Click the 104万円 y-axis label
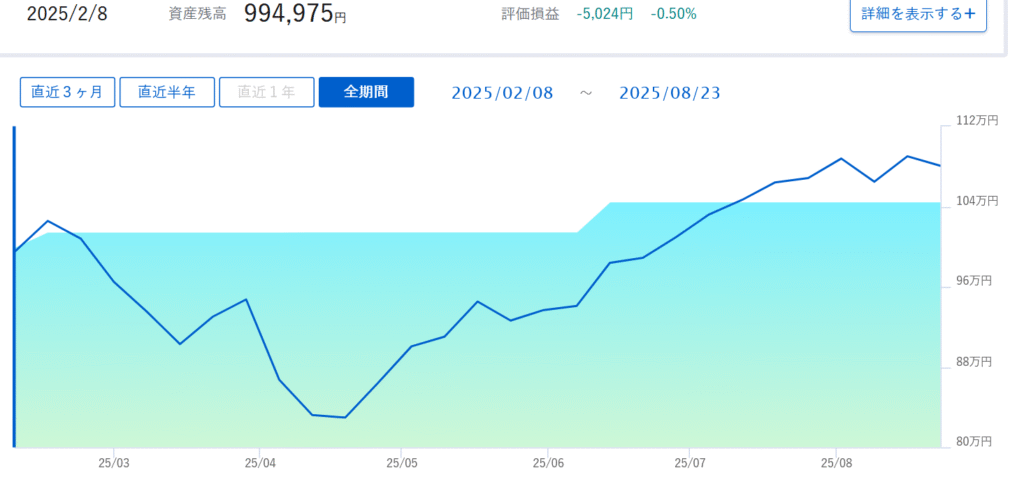This screenshot has width=1024, height=496. click(976, 201)
